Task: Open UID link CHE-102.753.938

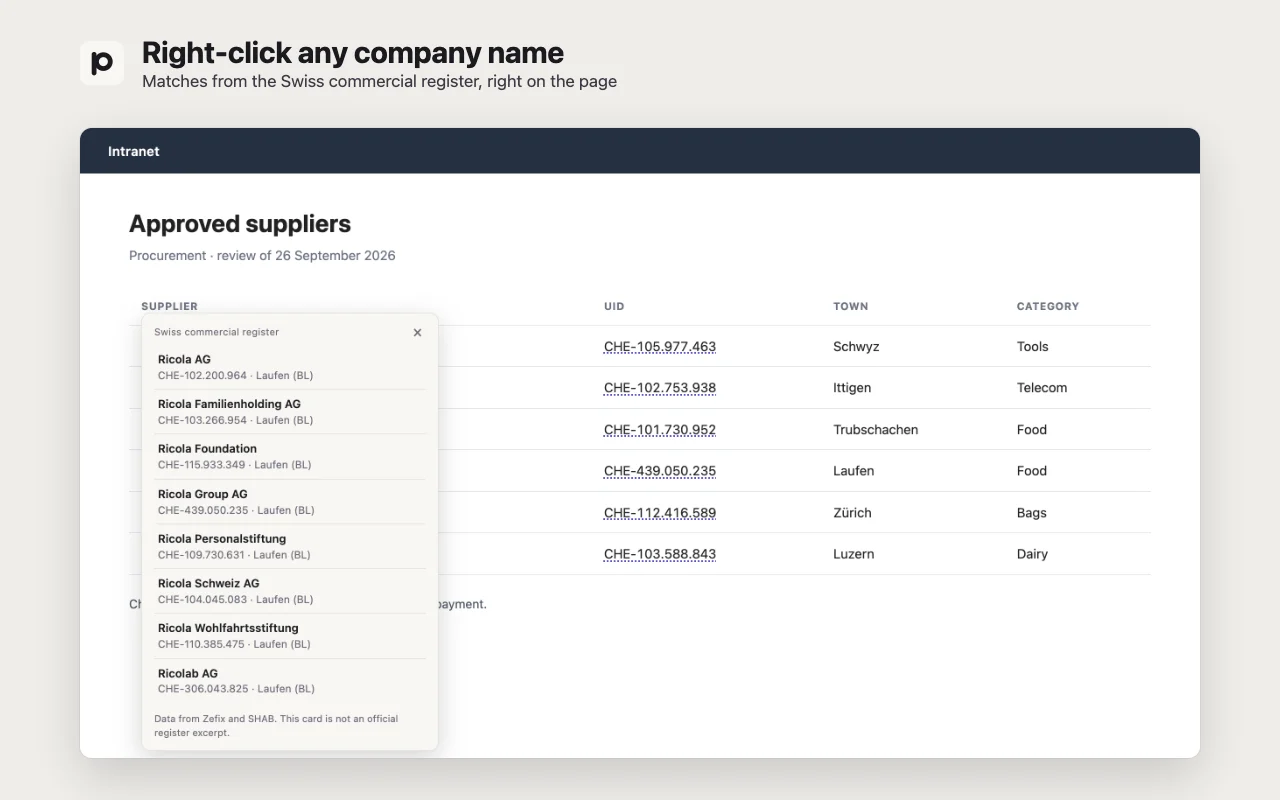Action: pos(660,388)
